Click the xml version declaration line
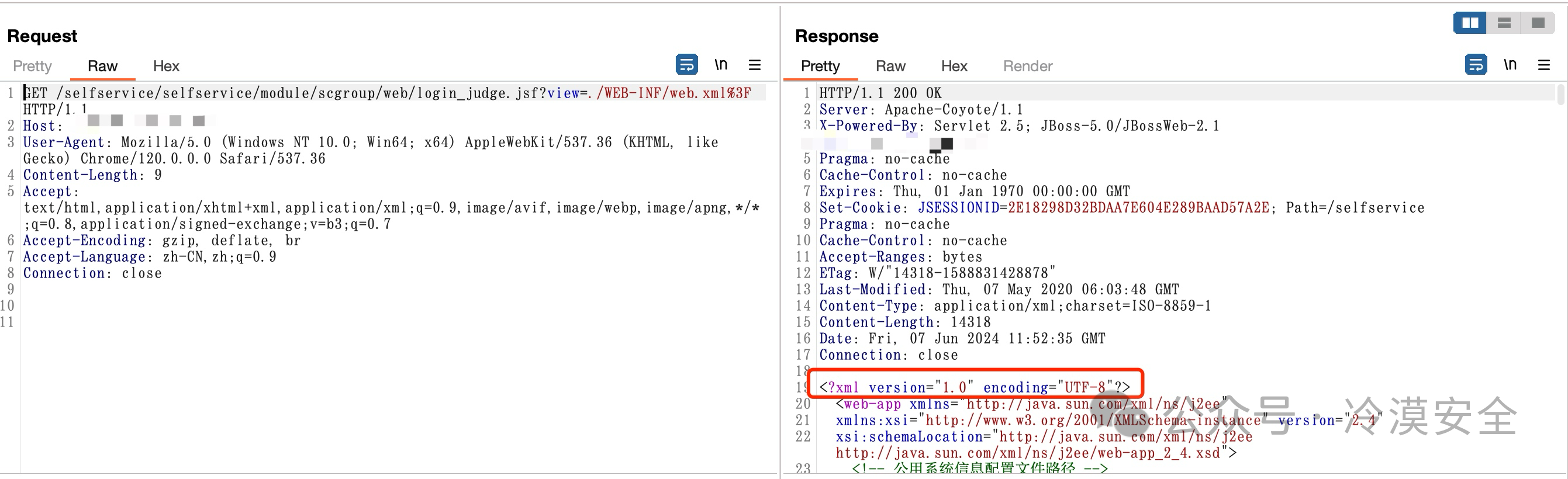Image resolution: width=1568 pixels, height=479 pixels. click(x=974, y=388)
